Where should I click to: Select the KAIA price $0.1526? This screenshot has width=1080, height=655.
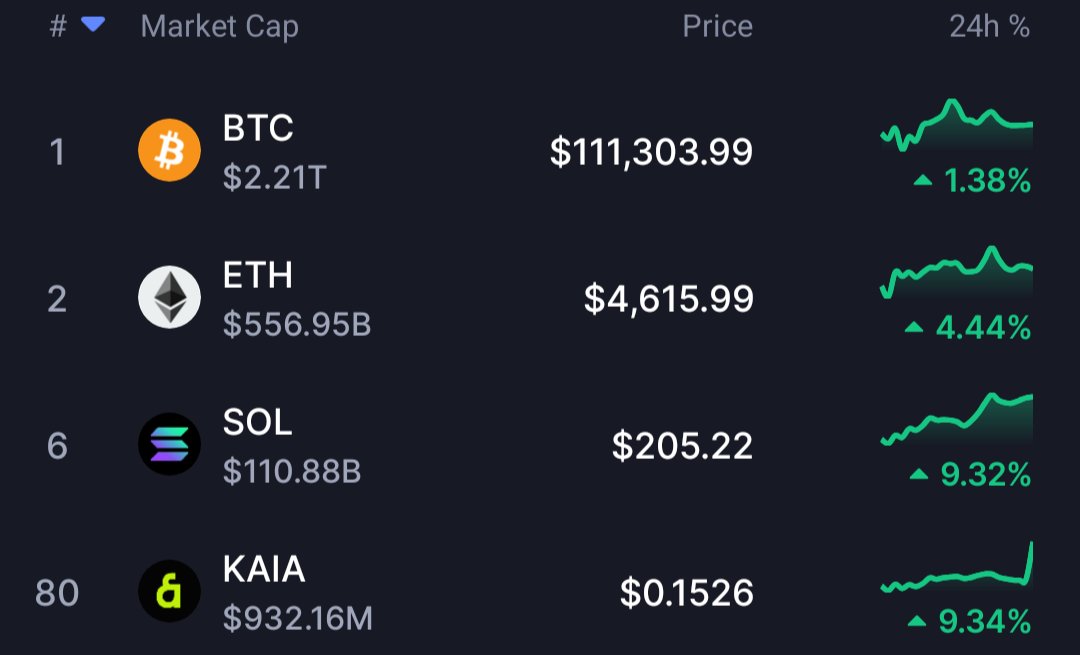(x=687, y=593)
